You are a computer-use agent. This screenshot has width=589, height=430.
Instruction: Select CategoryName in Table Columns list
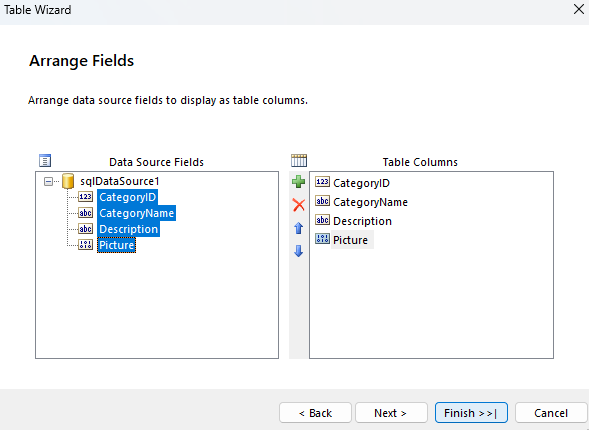click(370, 202)
